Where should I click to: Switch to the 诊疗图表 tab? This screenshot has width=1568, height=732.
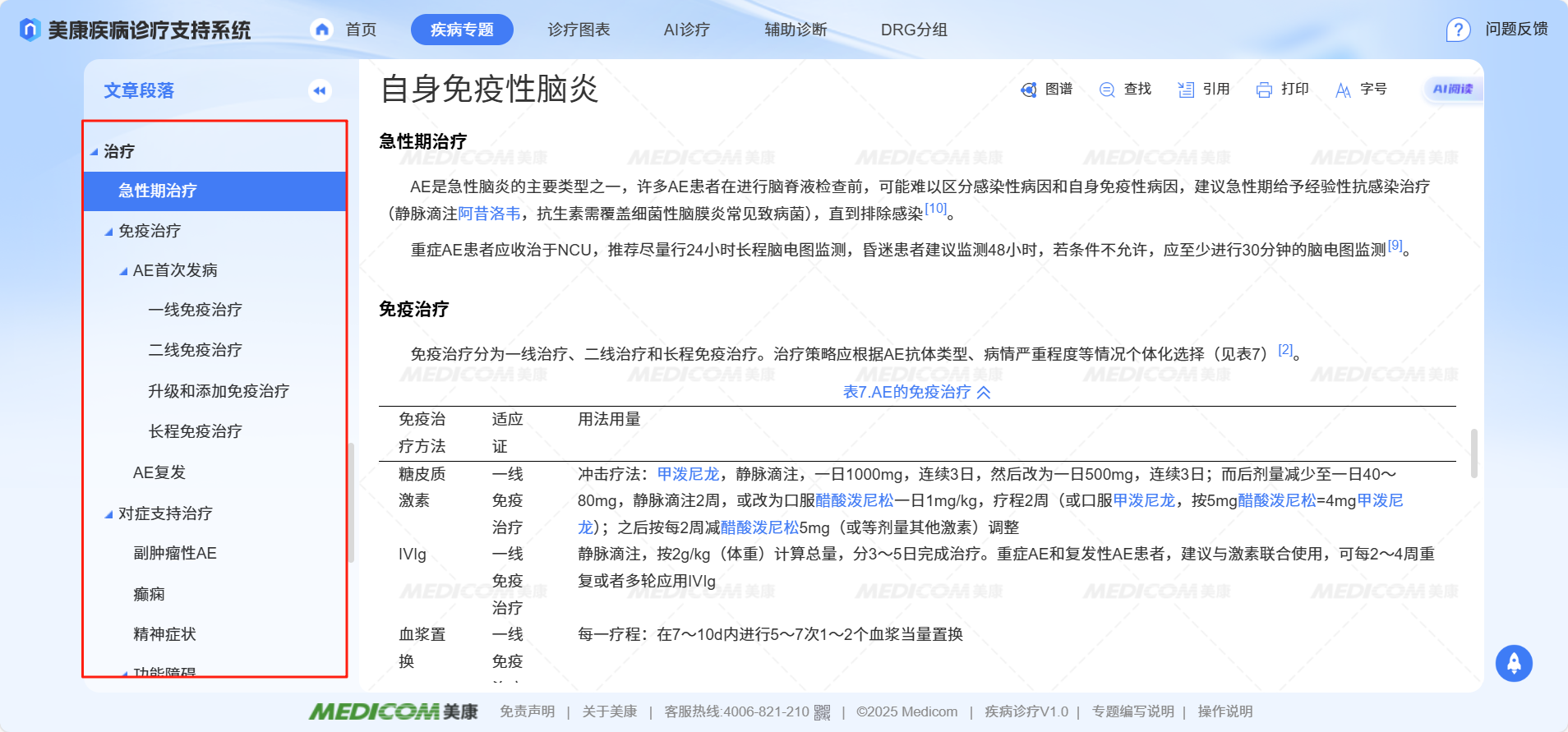pos(579,30)
